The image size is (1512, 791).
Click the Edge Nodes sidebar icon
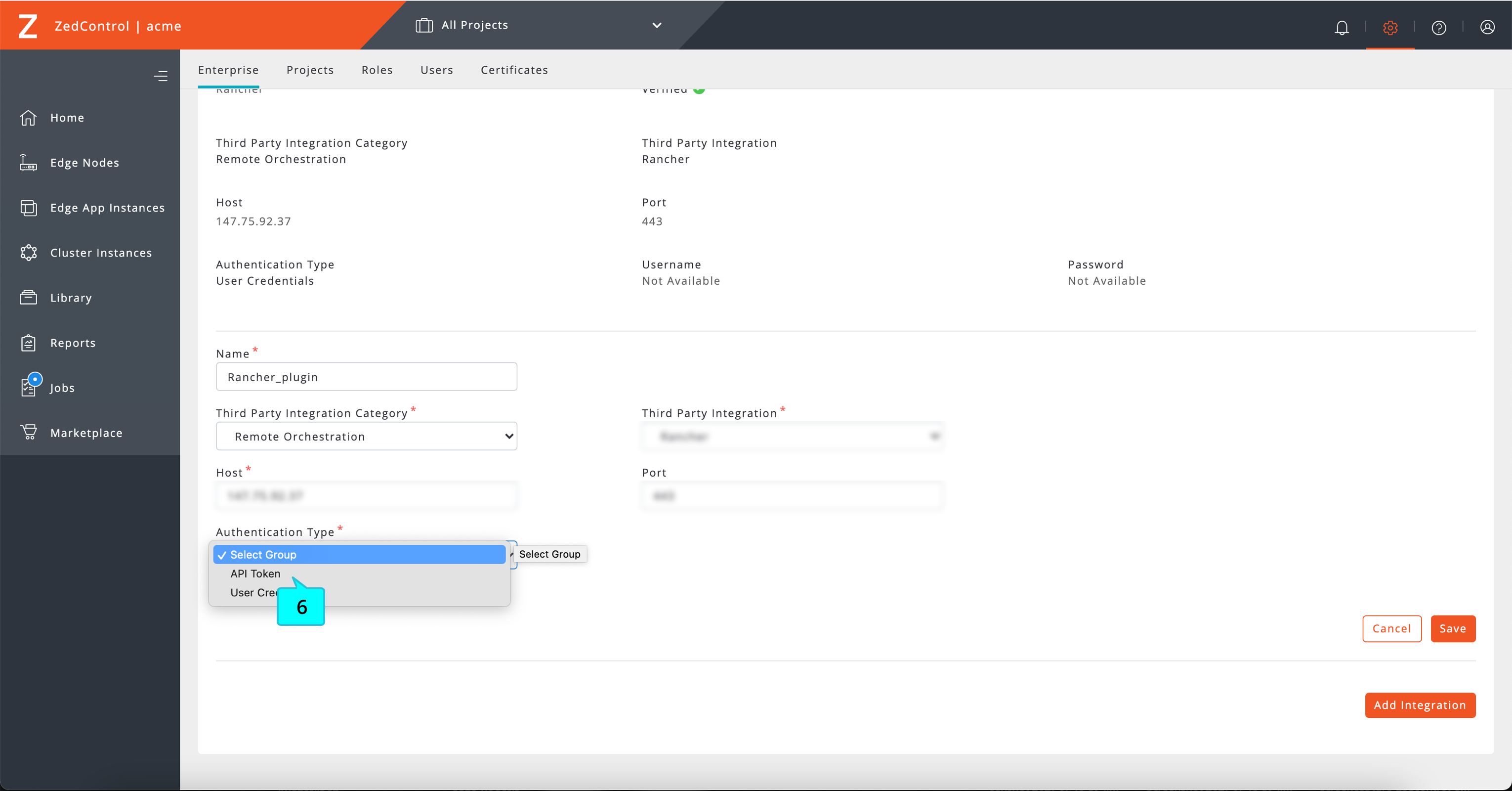click(x=28, y=163)
